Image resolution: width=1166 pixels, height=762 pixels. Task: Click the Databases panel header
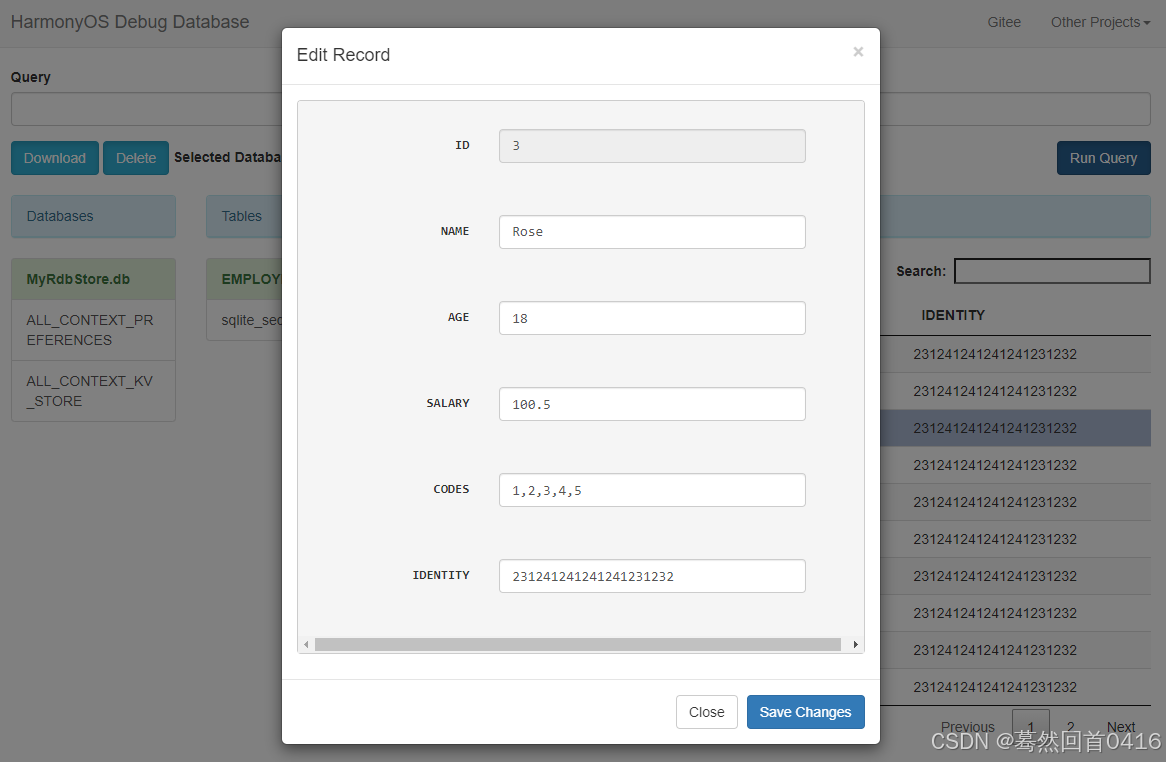94,216
